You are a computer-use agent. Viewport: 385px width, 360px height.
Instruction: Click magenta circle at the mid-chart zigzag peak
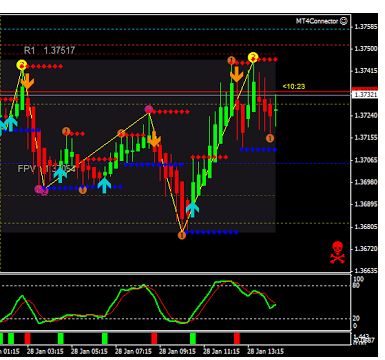click(x=149, y=109)
